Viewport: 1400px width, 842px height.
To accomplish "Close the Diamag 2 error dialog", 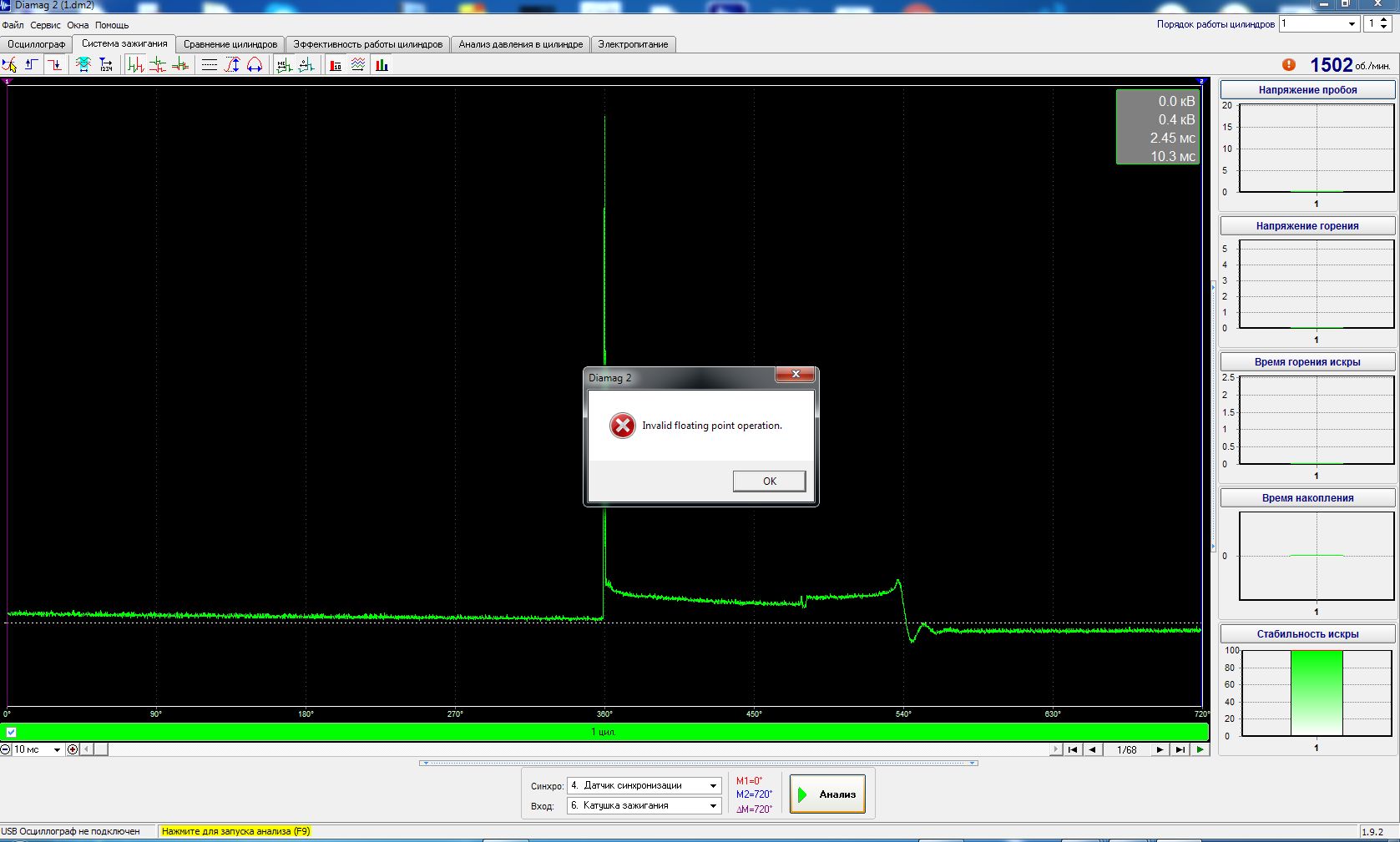I will click(796, 375).
